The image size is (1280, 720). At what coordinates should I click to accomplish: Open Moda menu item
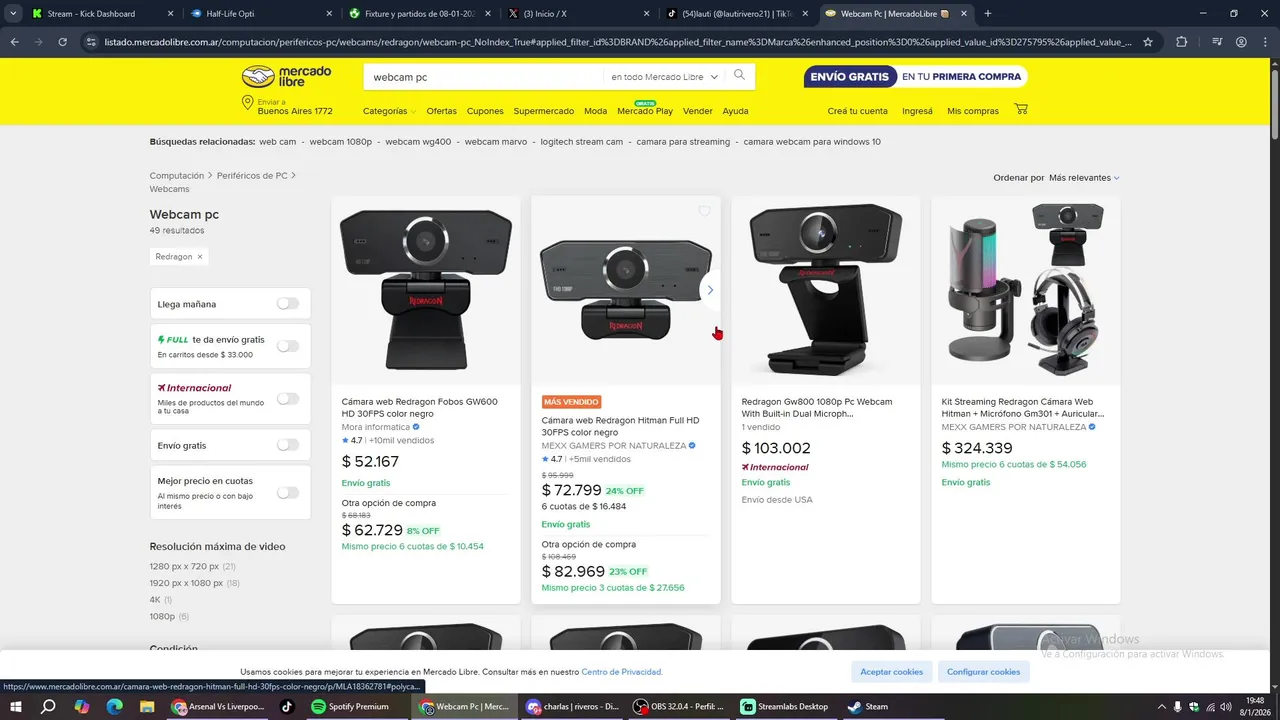click(595, 111)
